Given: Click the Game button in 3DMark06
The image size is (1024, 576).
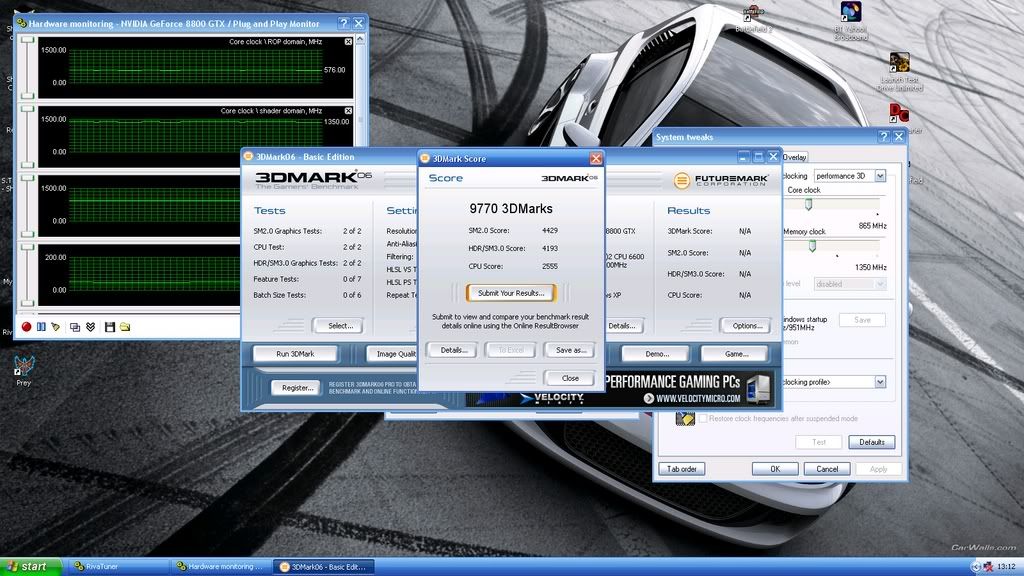Looking at the screenshot, I should pyautogui.click(x=735, y=353).
